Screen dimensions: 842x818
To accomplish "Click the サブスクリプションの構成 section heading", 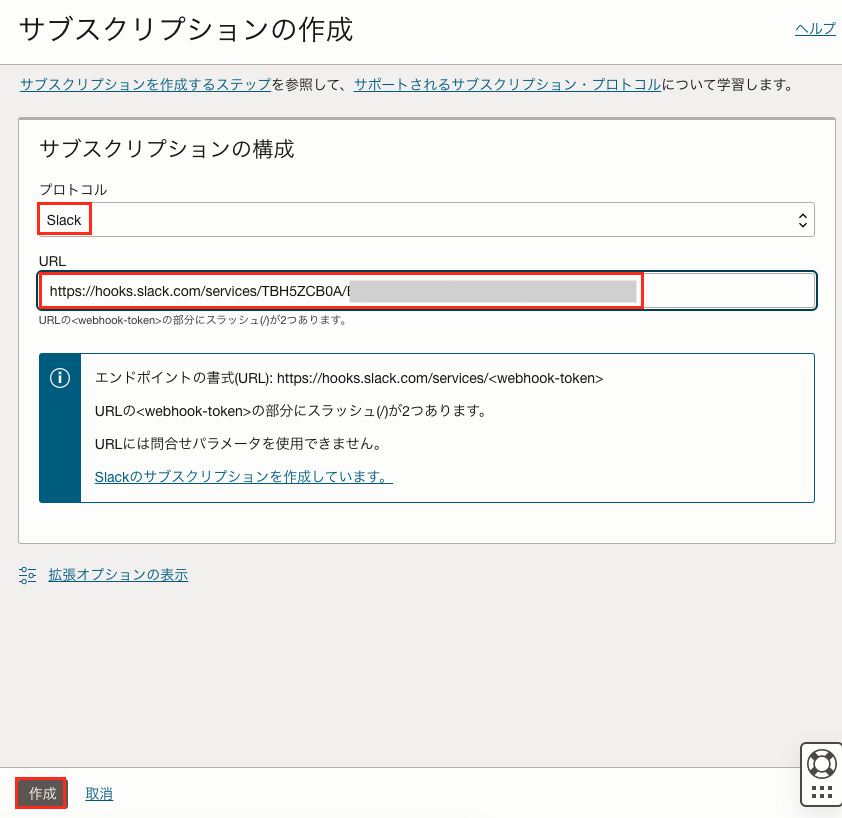I will [x=166, y=150].
